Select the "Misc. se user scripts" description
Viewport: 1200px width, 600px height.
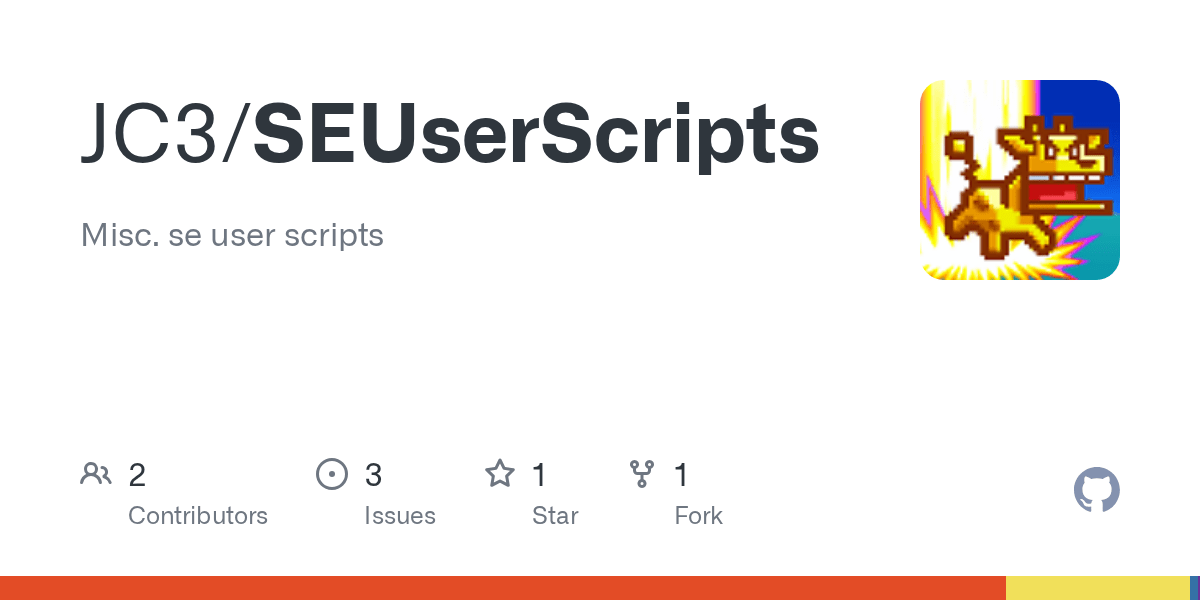[232, 235]
